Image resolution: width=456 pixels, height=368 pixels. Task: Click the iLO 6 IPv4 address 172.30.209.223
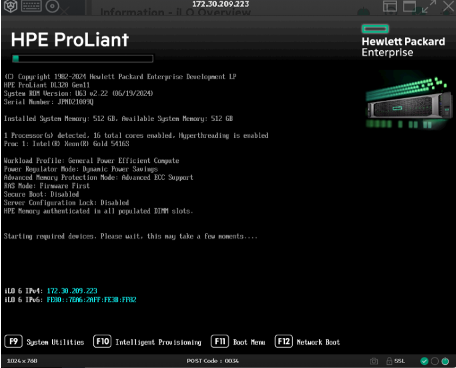click(72, 291)
